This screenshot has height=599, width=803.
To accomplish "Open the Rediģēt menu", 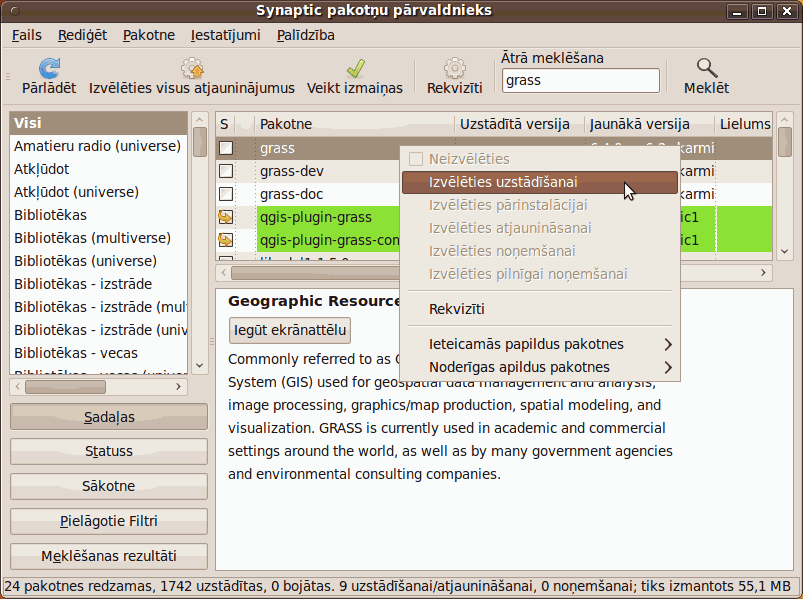I will [82, 35].
